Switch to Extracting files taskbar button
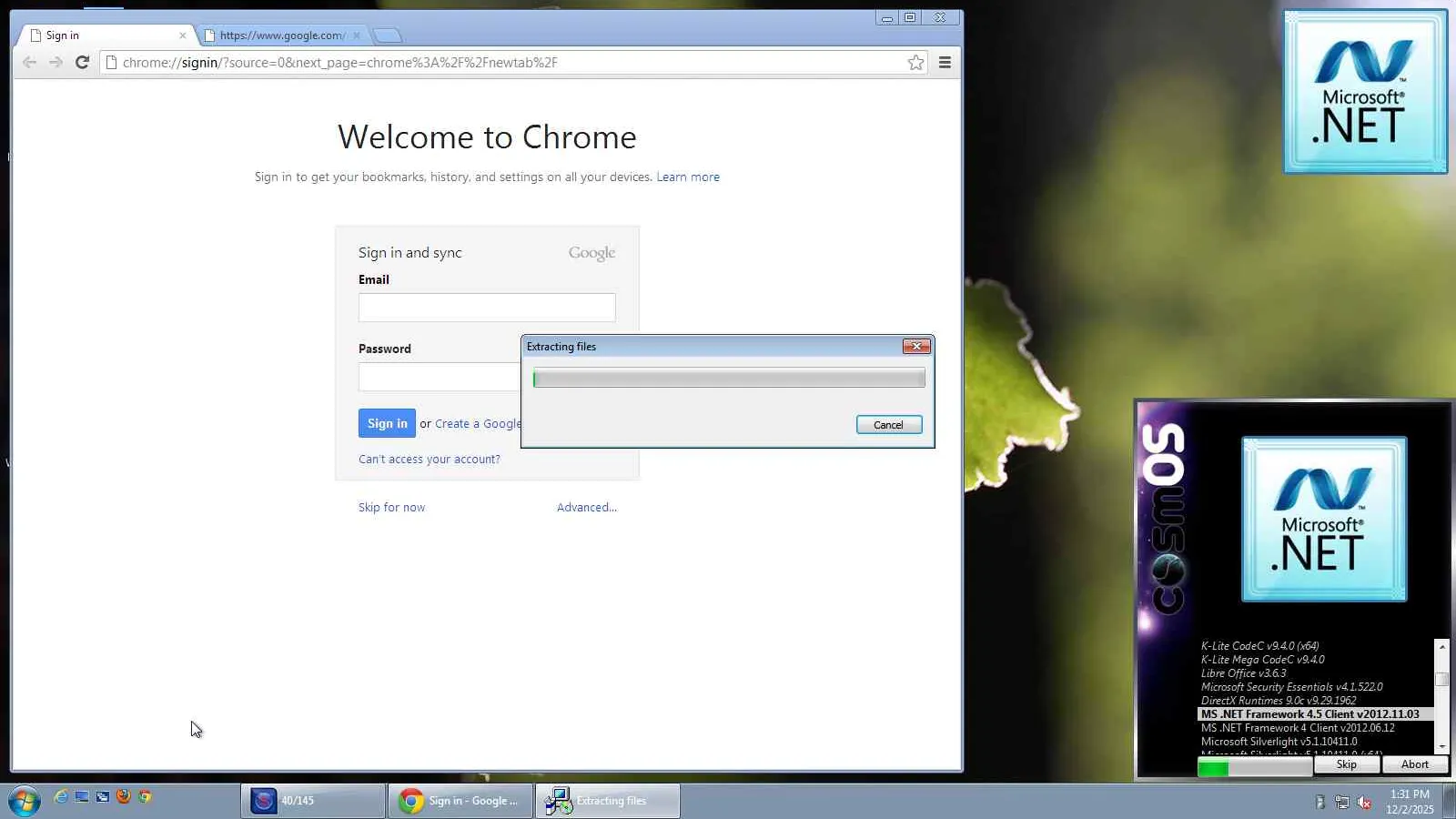Screen dimensions: 1456x819 (x=608, y=801)
